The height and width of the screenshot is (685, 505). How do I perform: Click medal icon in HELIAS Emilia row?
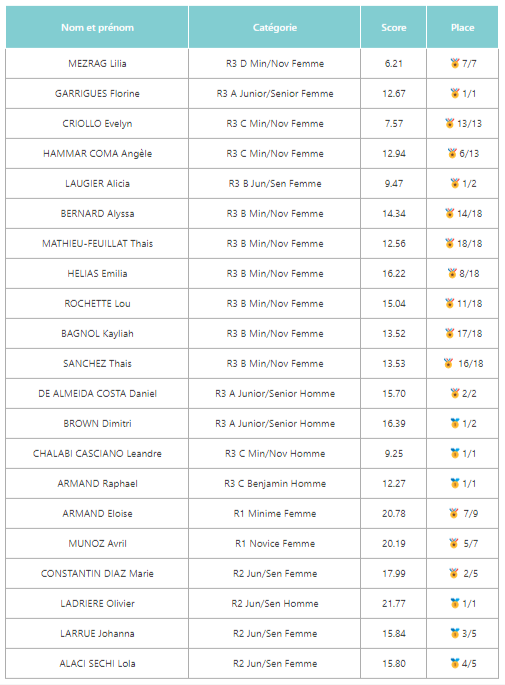(x=452, y=273)
